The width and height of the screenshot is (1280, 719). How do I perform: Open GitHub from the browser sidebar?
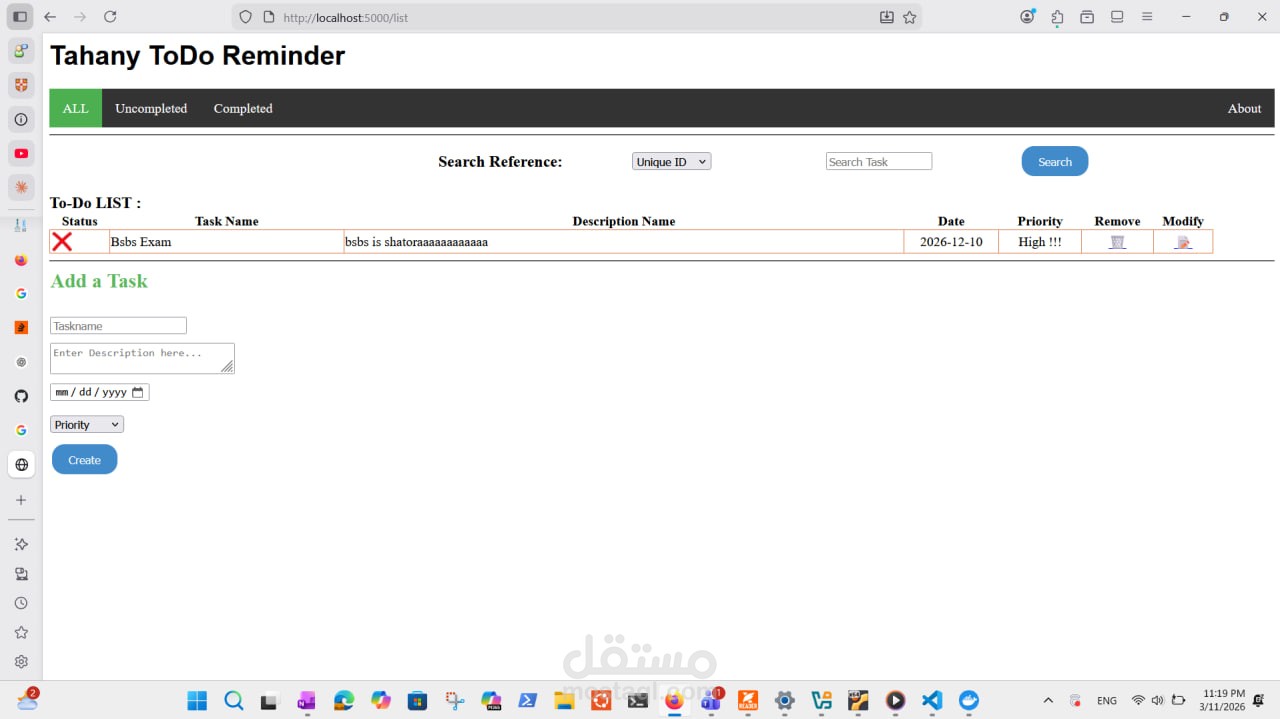pos(21,396)
